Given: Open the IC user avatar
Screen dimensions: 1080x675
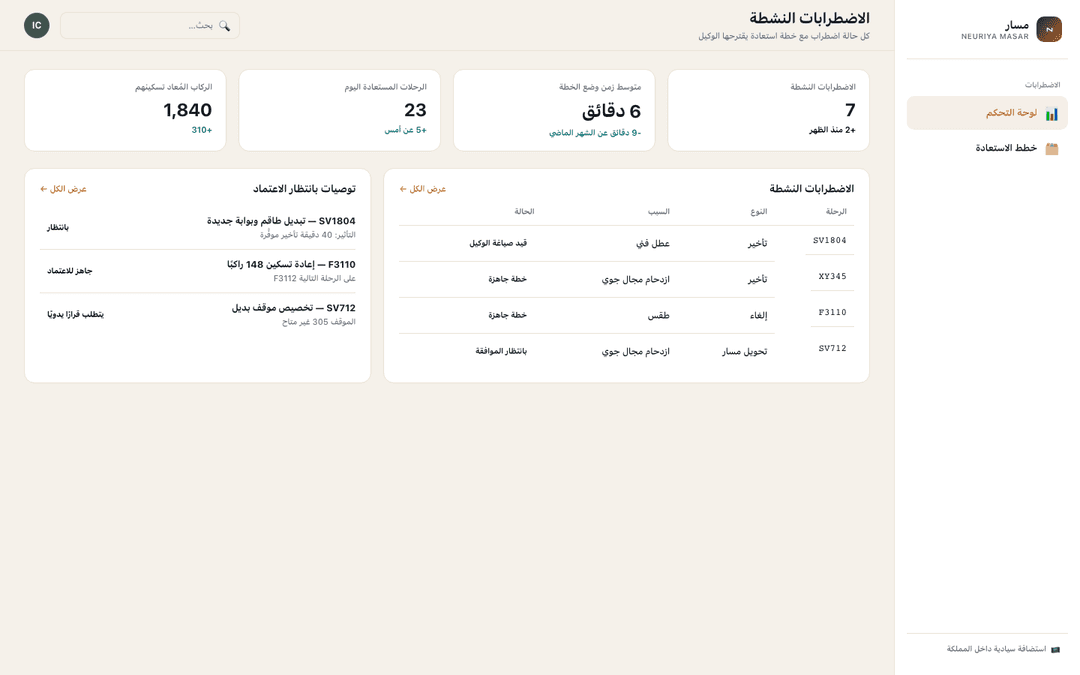Looking at the screenshot, I should pyautogui.click(x=37, y=25).
